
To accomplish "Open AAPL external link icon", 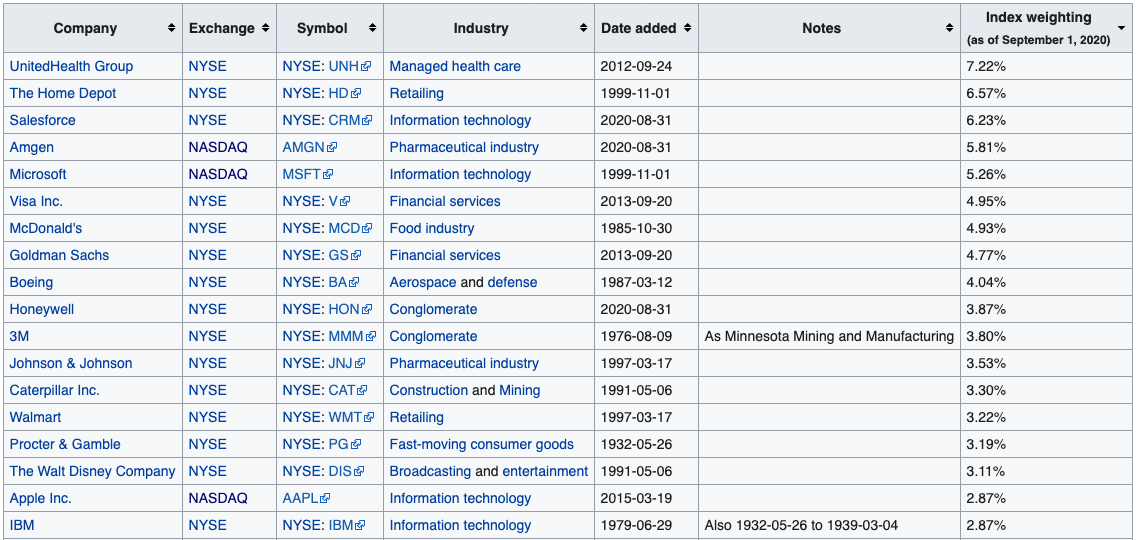I will coord(326,498).
